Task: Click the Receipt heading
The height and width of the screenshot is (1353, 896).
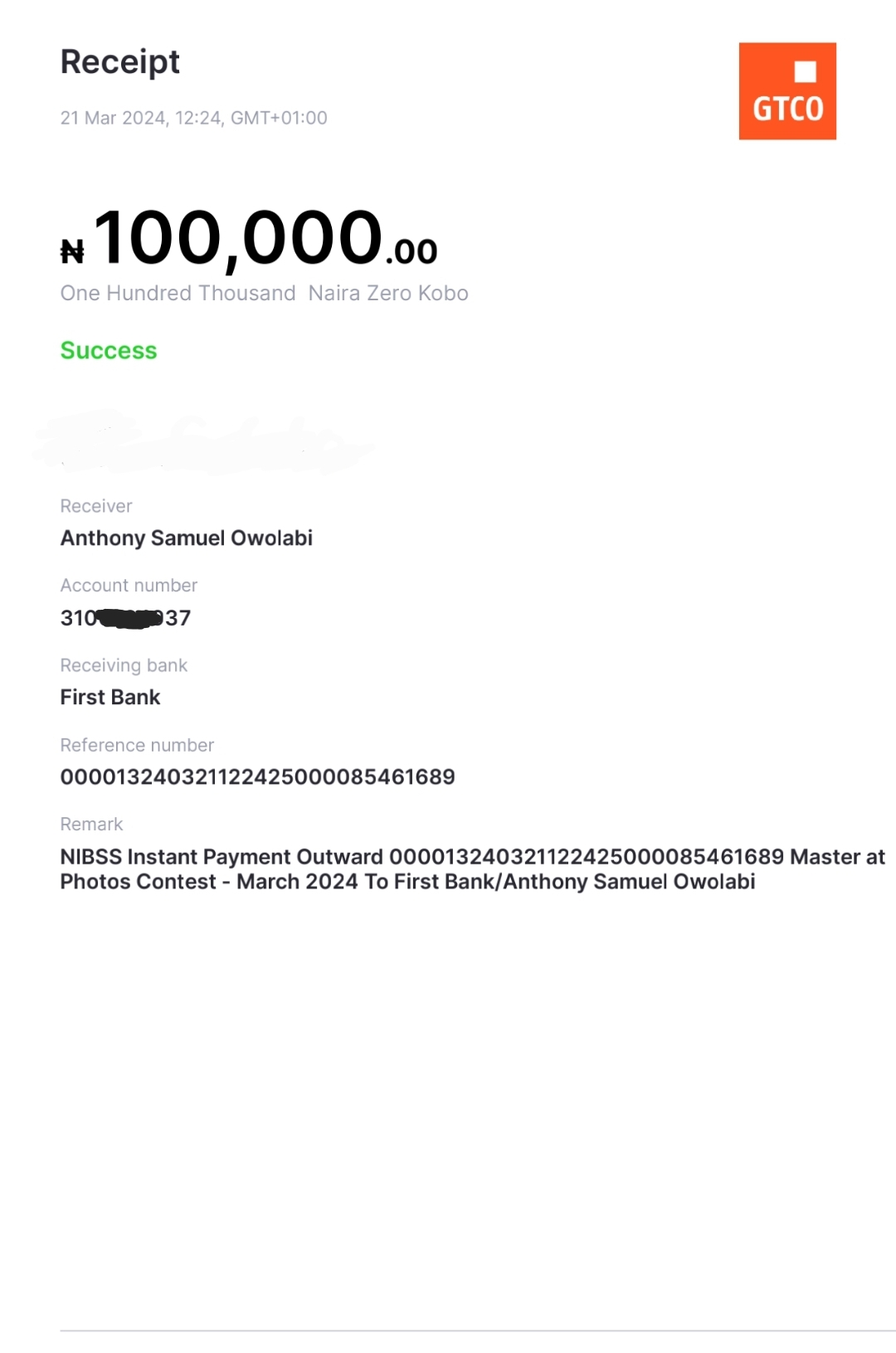Action: pos(119,62)
